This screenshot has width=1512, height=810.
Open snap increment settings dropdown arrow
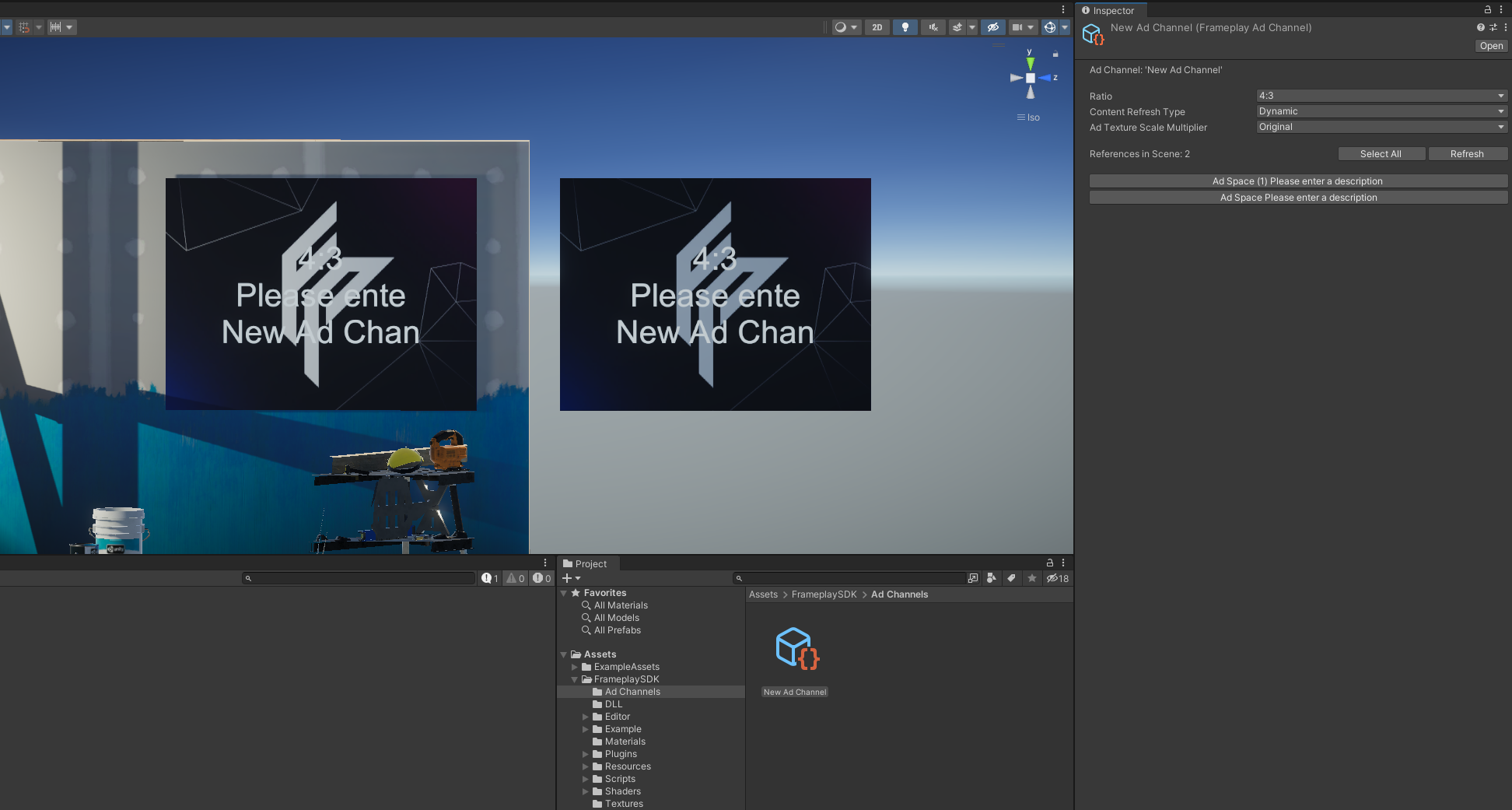coord(69,27)
